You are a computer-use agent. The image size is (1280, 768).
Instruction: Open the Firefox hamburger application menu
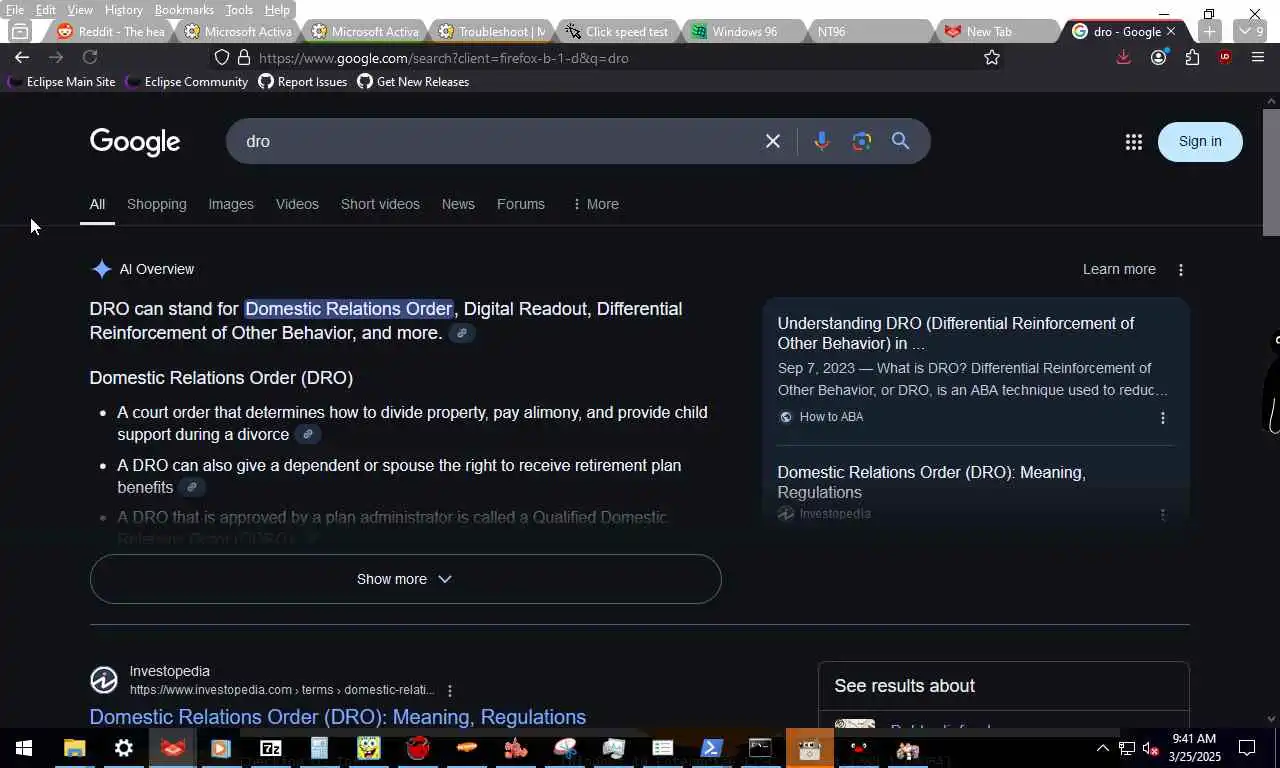point(1258,58)
